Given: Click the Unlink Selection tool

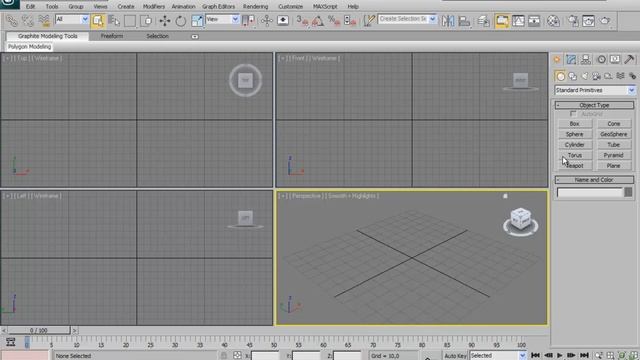Looking at the screenshot, I should pyautogui.click(x=27, y=20).
